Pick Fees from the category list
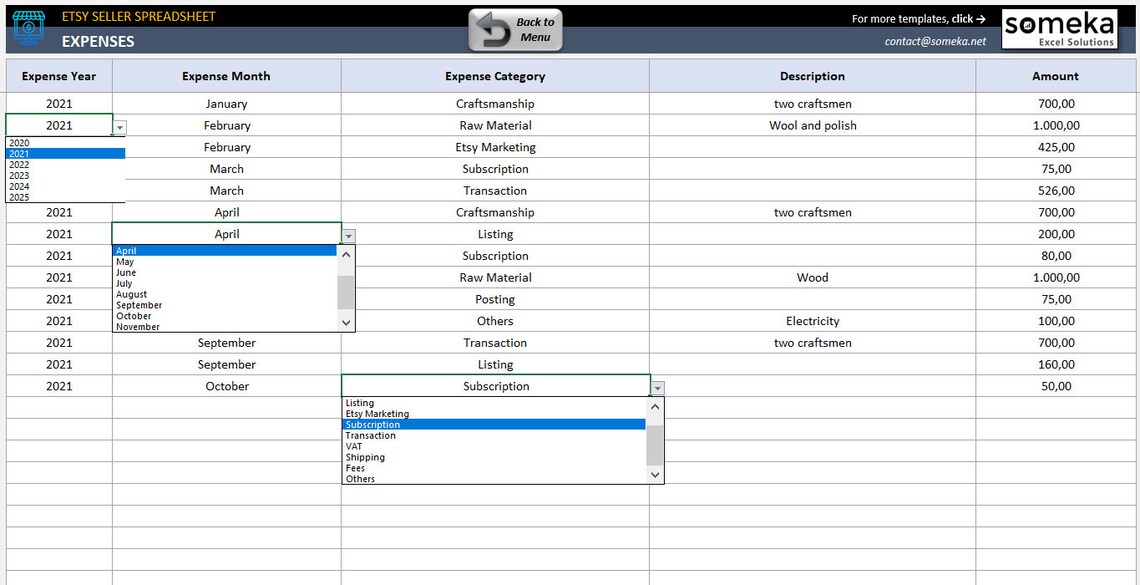This screenshot has width=1140, height=585. point(494,468)
